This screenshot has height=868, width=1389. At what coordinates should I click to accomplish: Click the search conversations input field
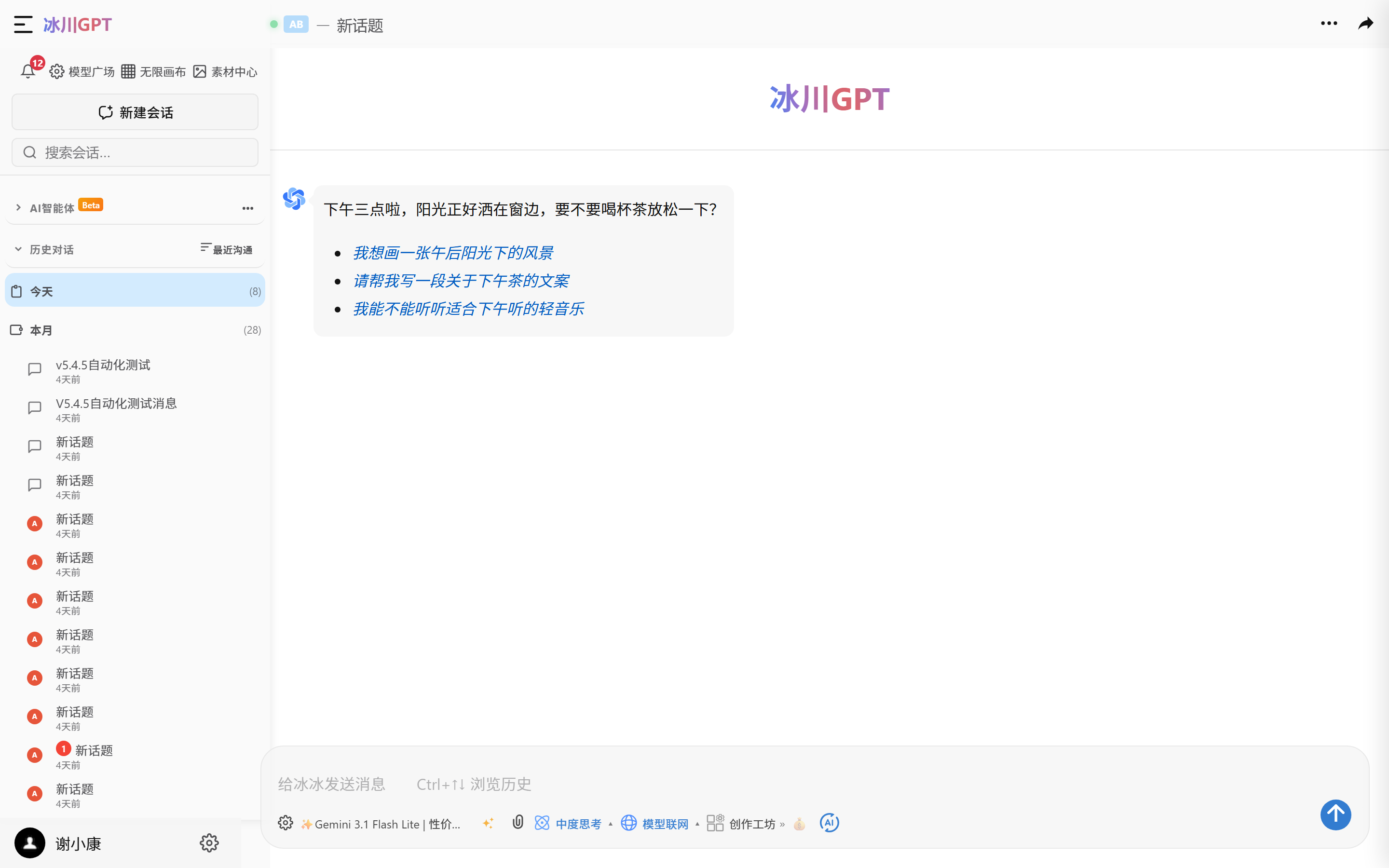[134, 152]
